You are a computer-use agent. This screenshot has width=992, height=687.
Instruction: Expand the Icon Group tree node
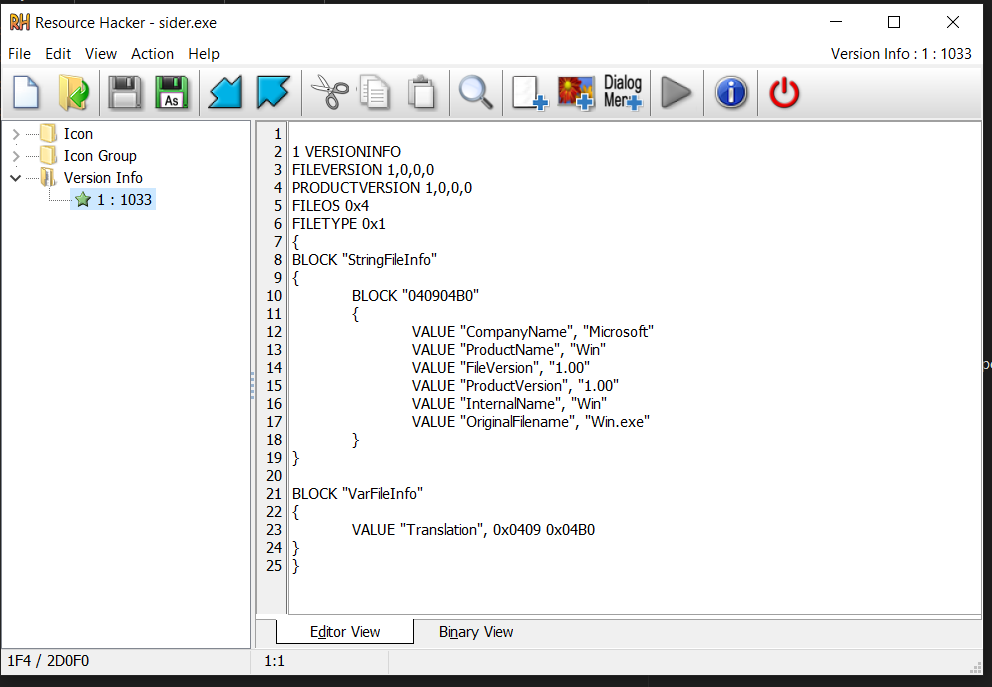pyautogui.click(x=16, y=156)
